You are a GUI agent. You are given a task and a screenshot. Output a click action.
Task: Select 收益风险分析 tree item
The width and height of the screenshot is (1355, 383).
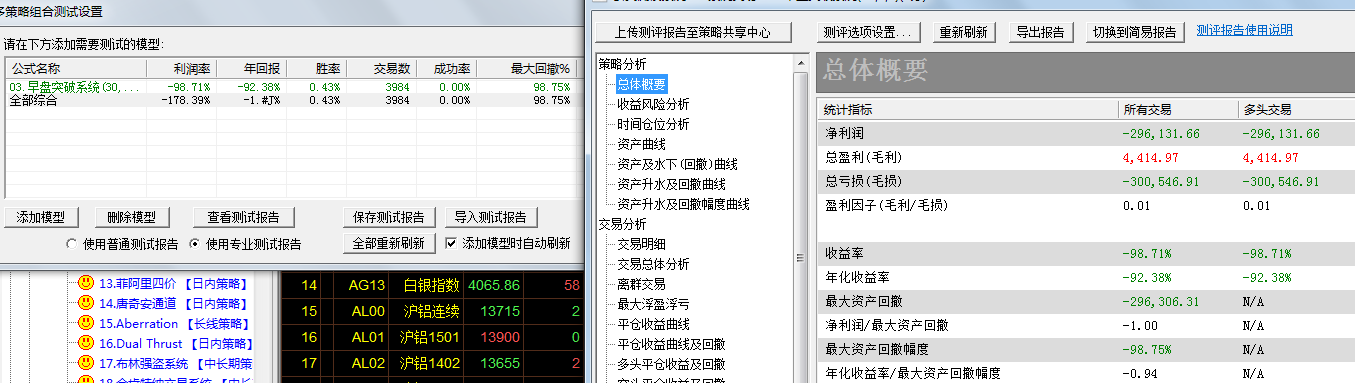(653, 104)
